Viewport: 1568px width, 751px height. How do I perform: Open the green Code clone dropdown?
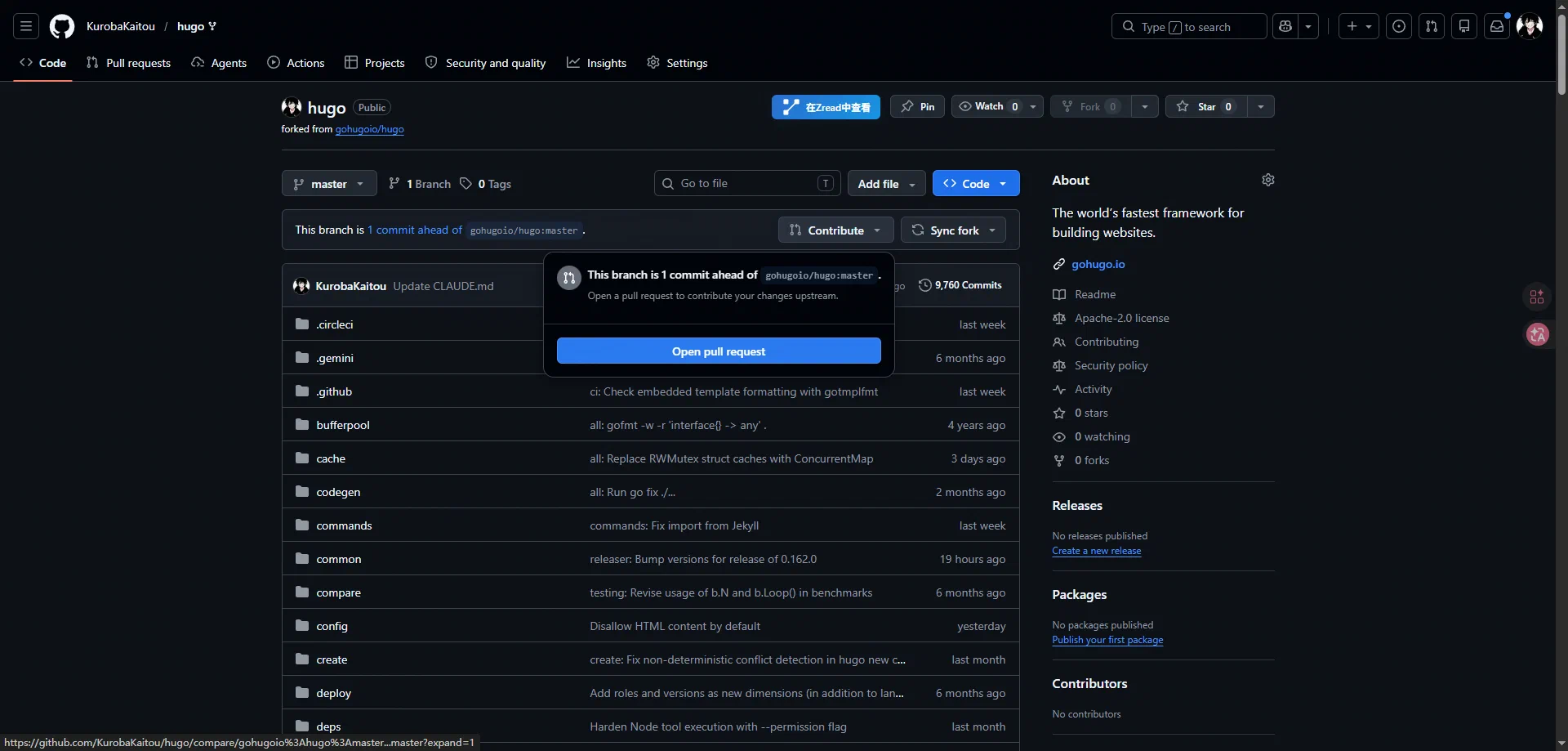coord(976,184)
